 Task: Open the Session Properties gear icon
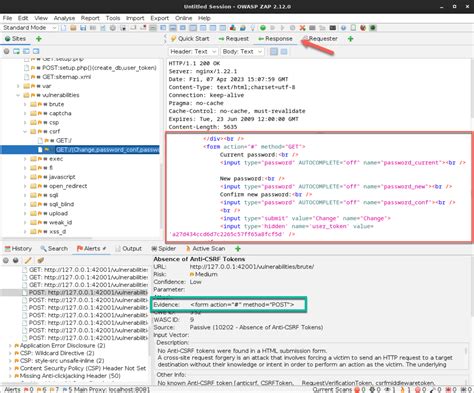coord(113,28)
